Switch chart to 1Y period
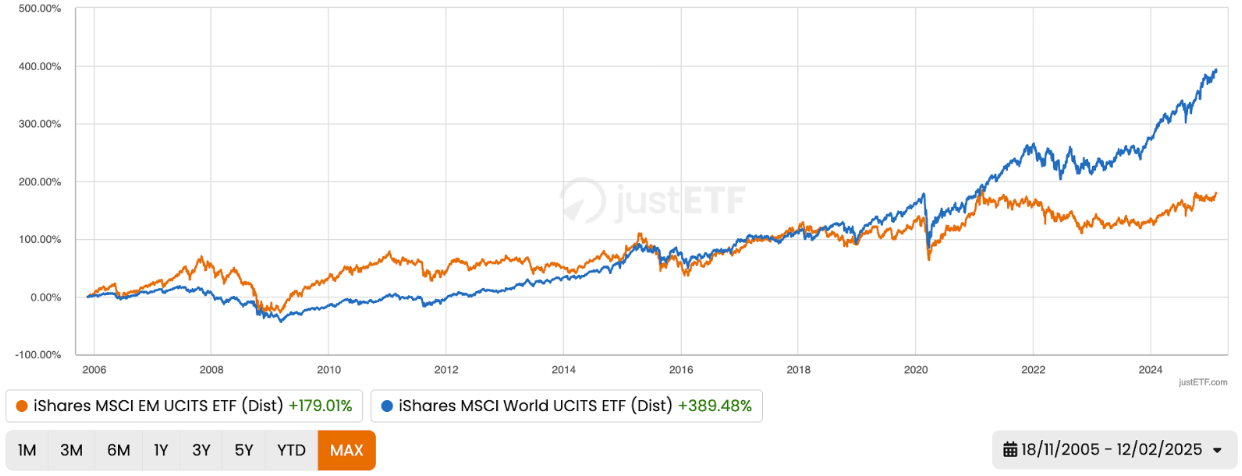 click(x=161, y=450)
